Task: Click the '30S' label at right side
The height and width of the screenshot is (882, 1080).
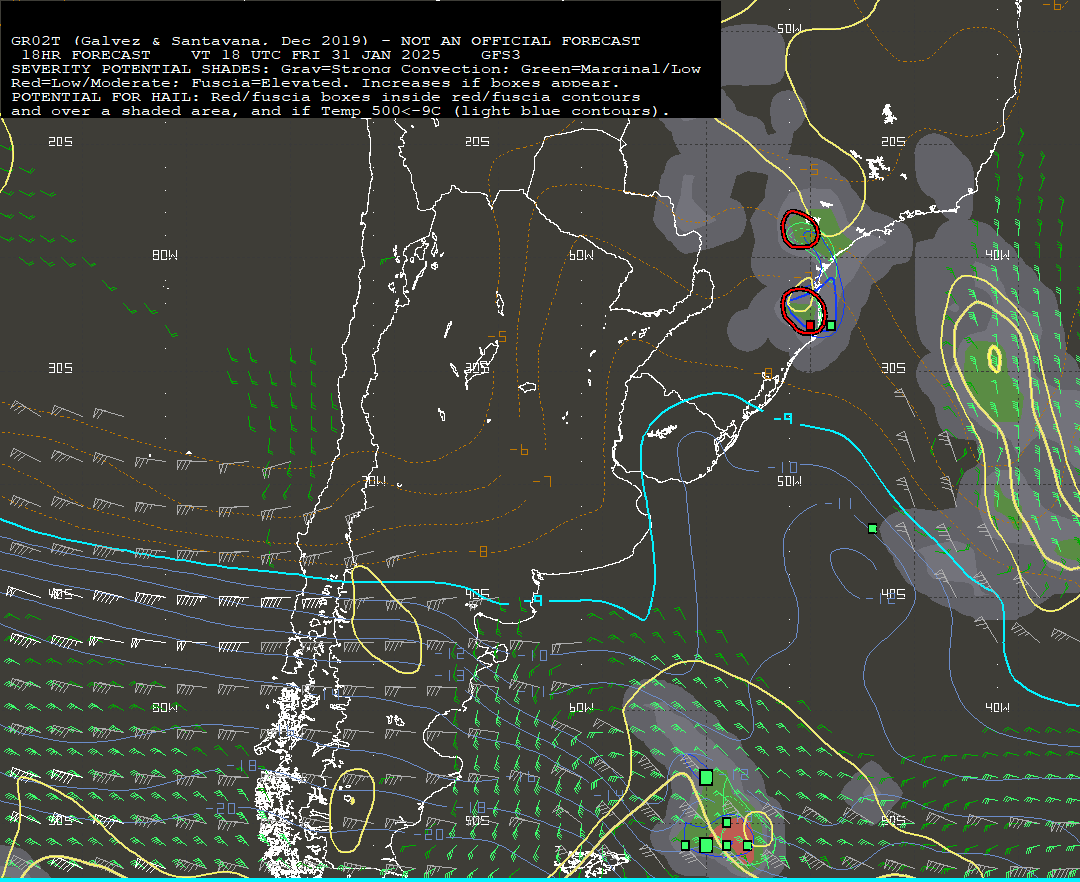Action: pyautogui.click(x=893, y=368)
